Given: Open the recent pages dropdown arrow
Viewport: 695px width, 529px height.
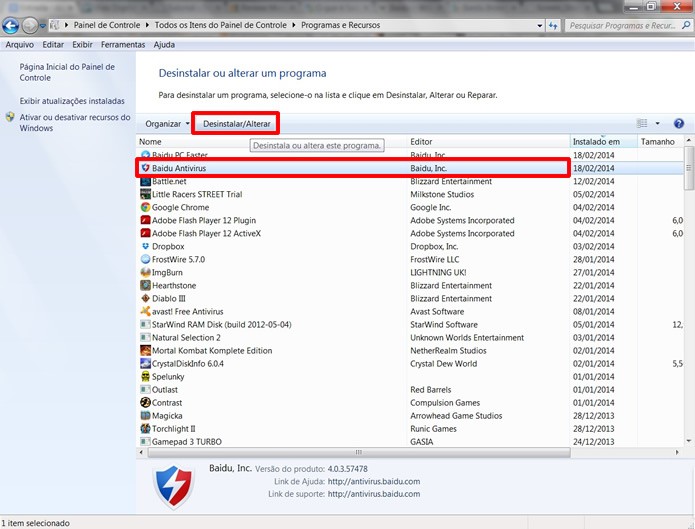Looking at the screenshot, I should click(43, 26).
